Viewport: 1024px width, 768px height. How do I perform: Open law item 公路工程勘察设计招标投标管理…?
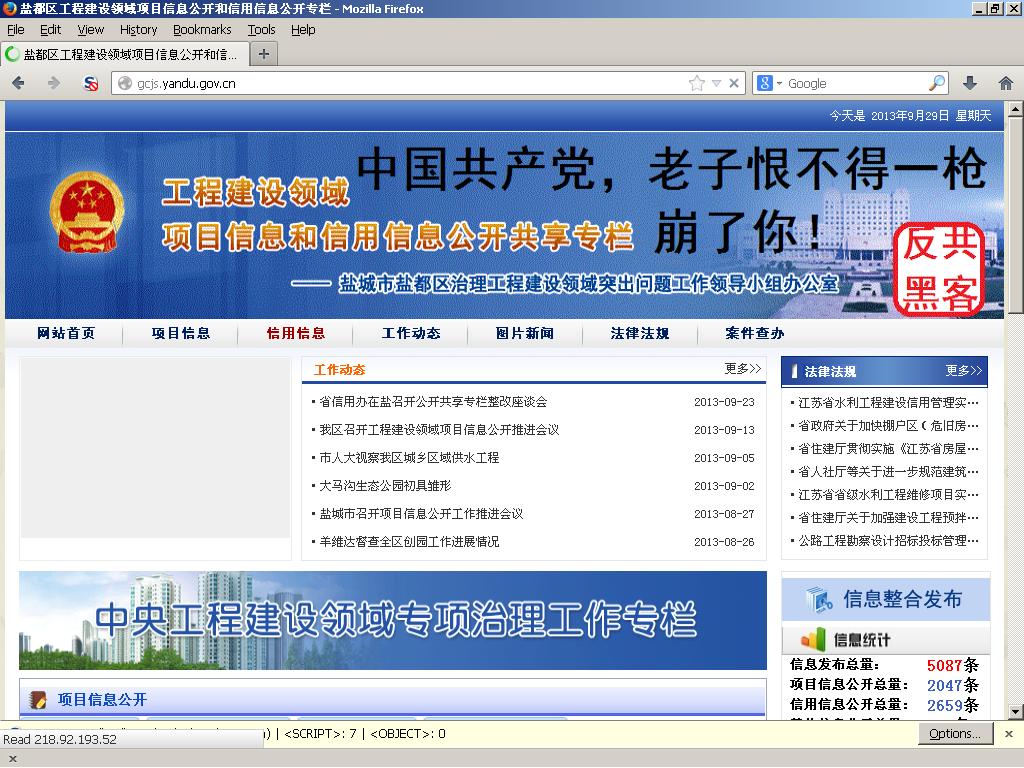[888, 541]
